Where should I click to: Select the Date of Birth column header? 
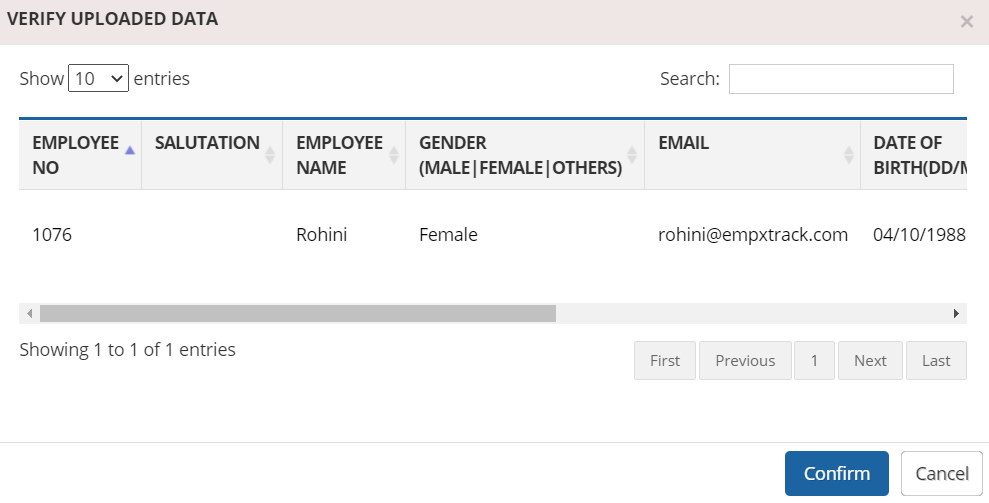[913, 155]
